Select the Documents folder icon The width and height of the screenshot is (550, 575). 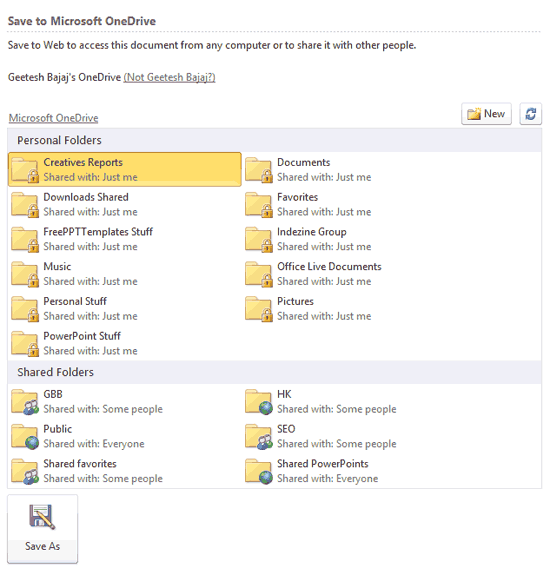tap(259, 170)
